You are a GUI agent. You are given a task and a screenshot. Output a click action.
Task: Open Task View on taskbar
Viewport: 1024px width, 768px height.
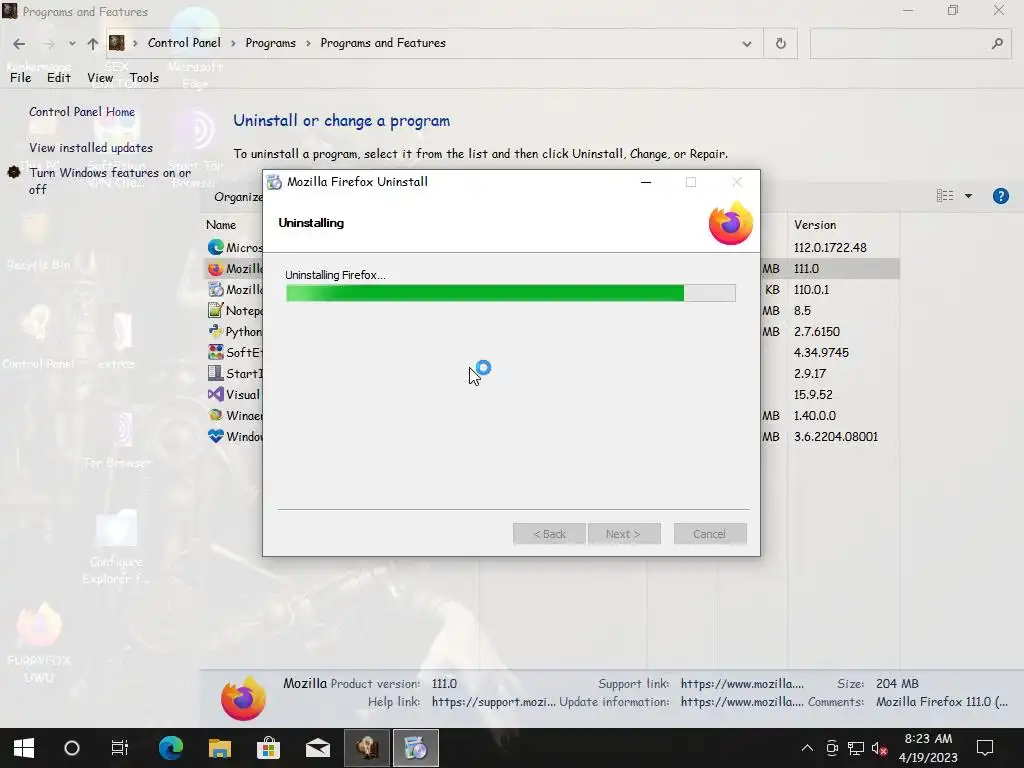click(120, 748)
